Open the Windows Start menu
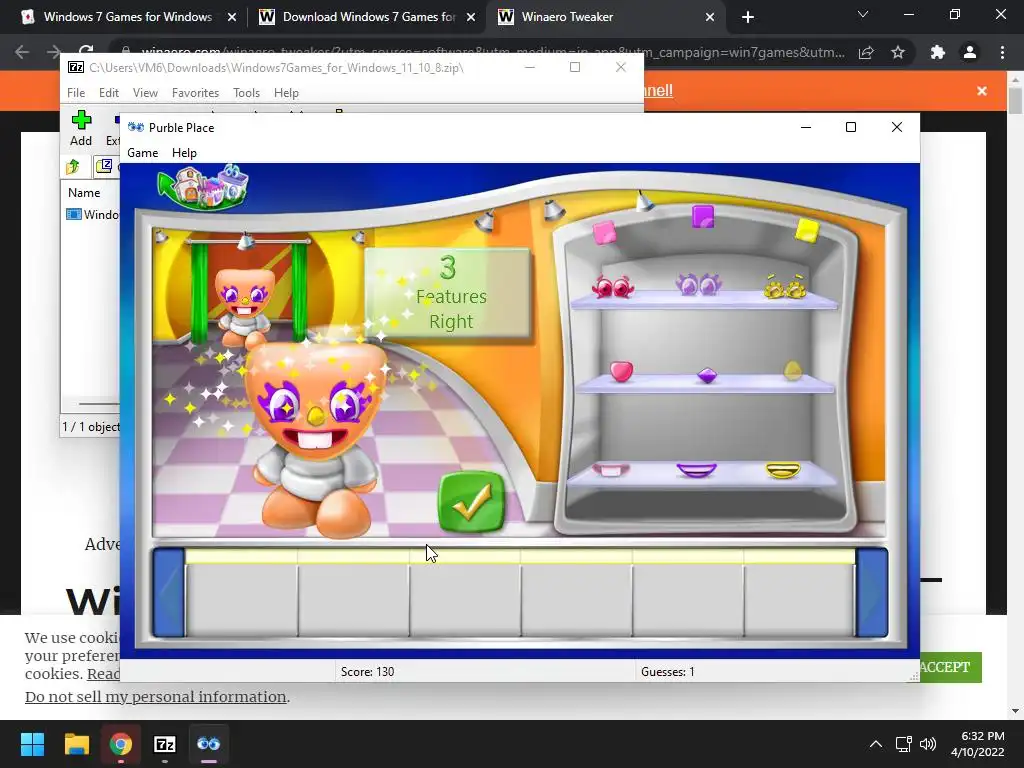 pyautogui.click(x=32, y=744)
